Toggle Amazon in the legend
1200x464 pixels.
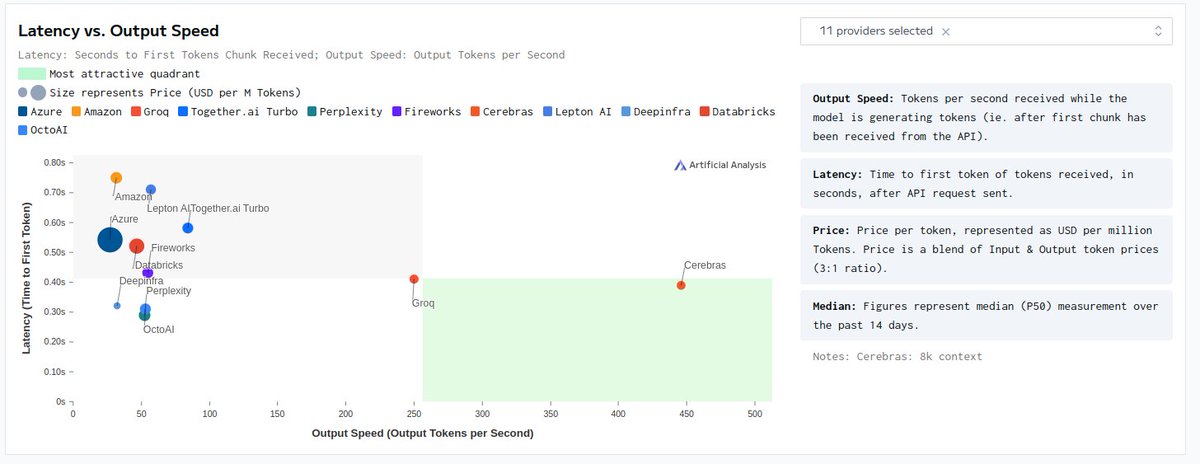point(95,111)
